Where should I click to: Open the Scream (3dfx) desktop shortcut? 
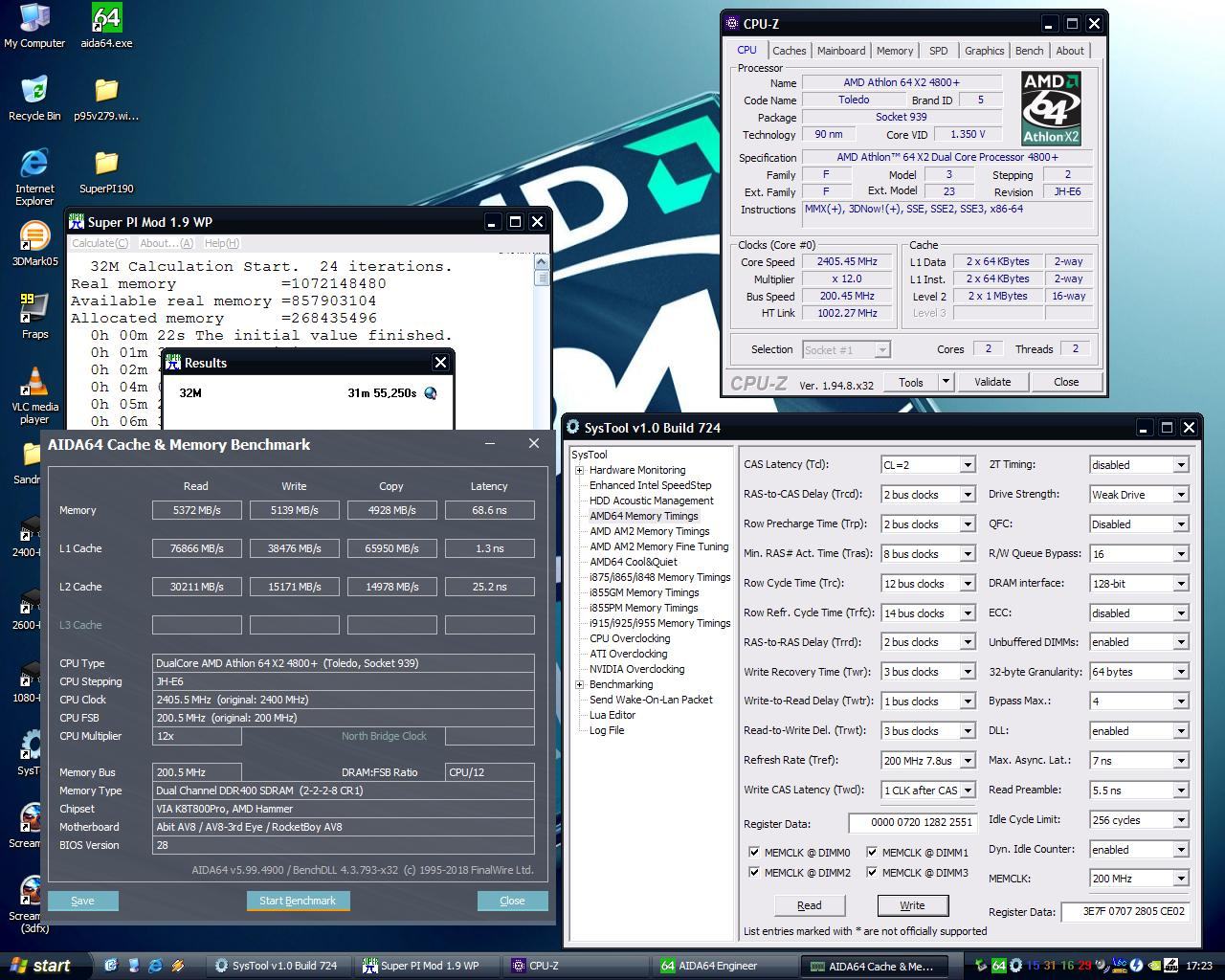[x=31, y=904]
